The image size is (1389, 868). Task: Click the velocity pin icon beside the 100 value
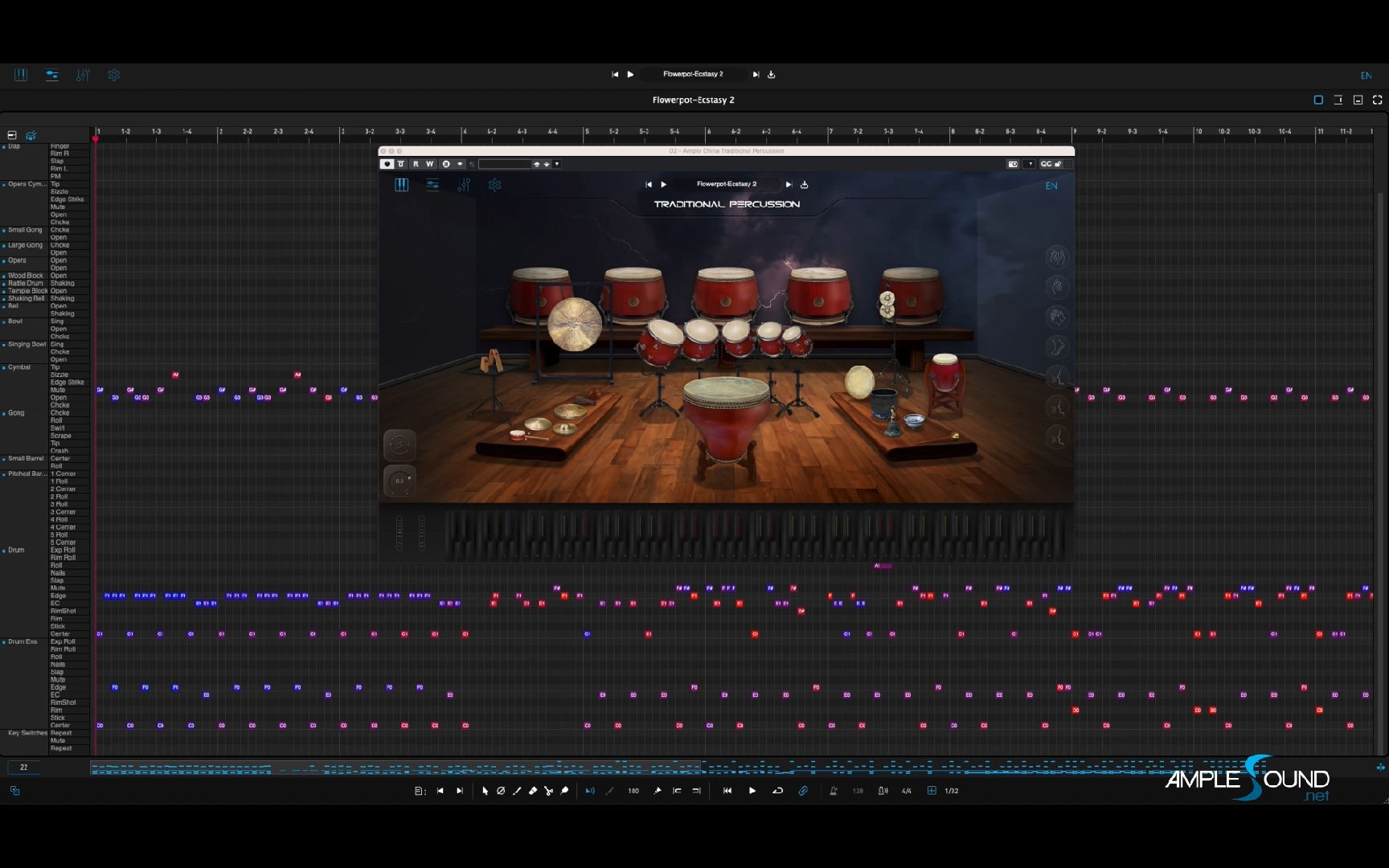point(658,791)
